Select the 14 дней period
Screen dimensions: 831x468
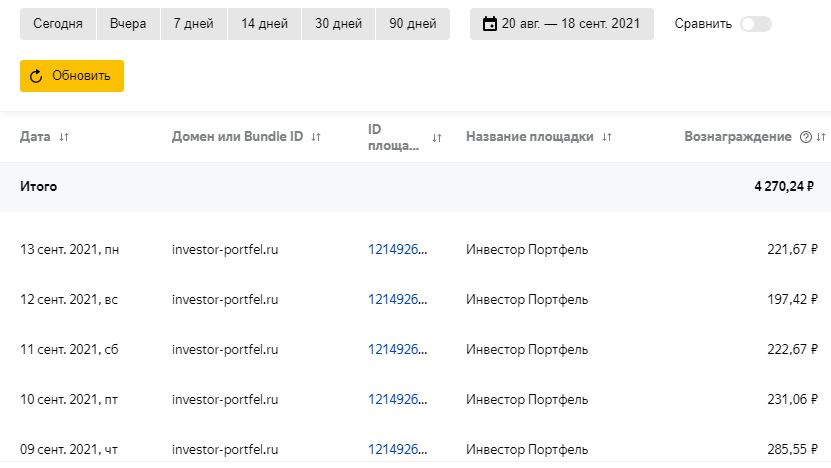click(264, 24)
